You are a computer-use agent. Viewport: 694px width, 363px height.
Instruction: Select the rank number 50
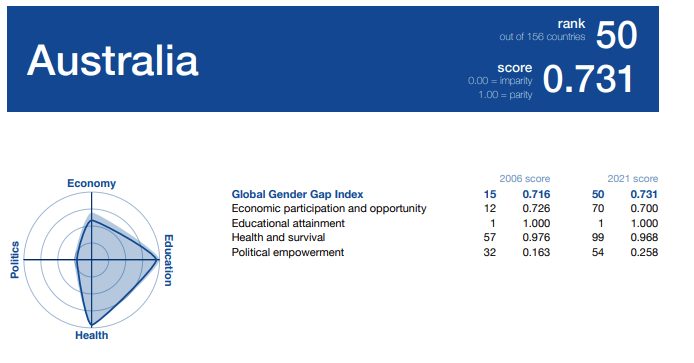[x=616, y=35]
